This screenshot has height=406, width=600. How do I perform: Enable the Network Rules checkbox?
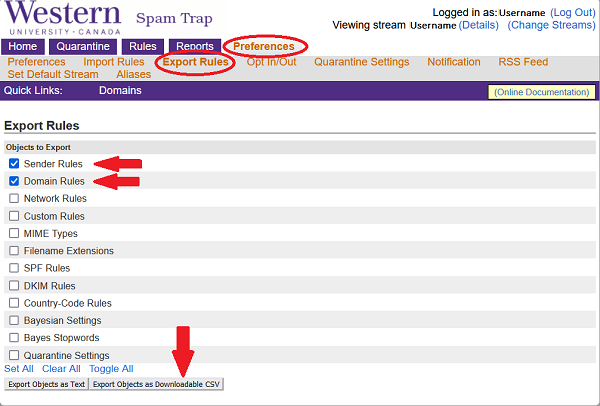(14, 199)
